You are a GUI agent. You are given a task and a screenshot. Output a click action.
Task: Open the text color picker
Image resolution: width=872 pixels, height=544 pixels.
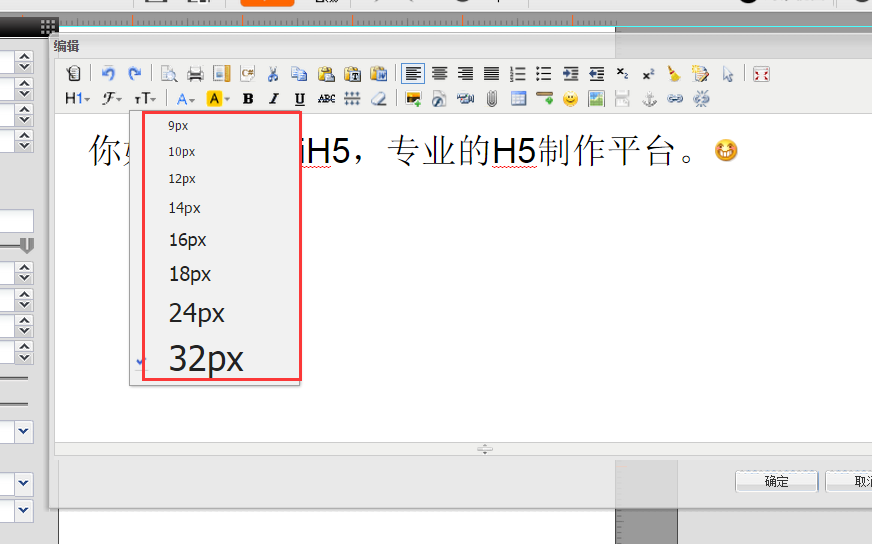click(185, 98)
